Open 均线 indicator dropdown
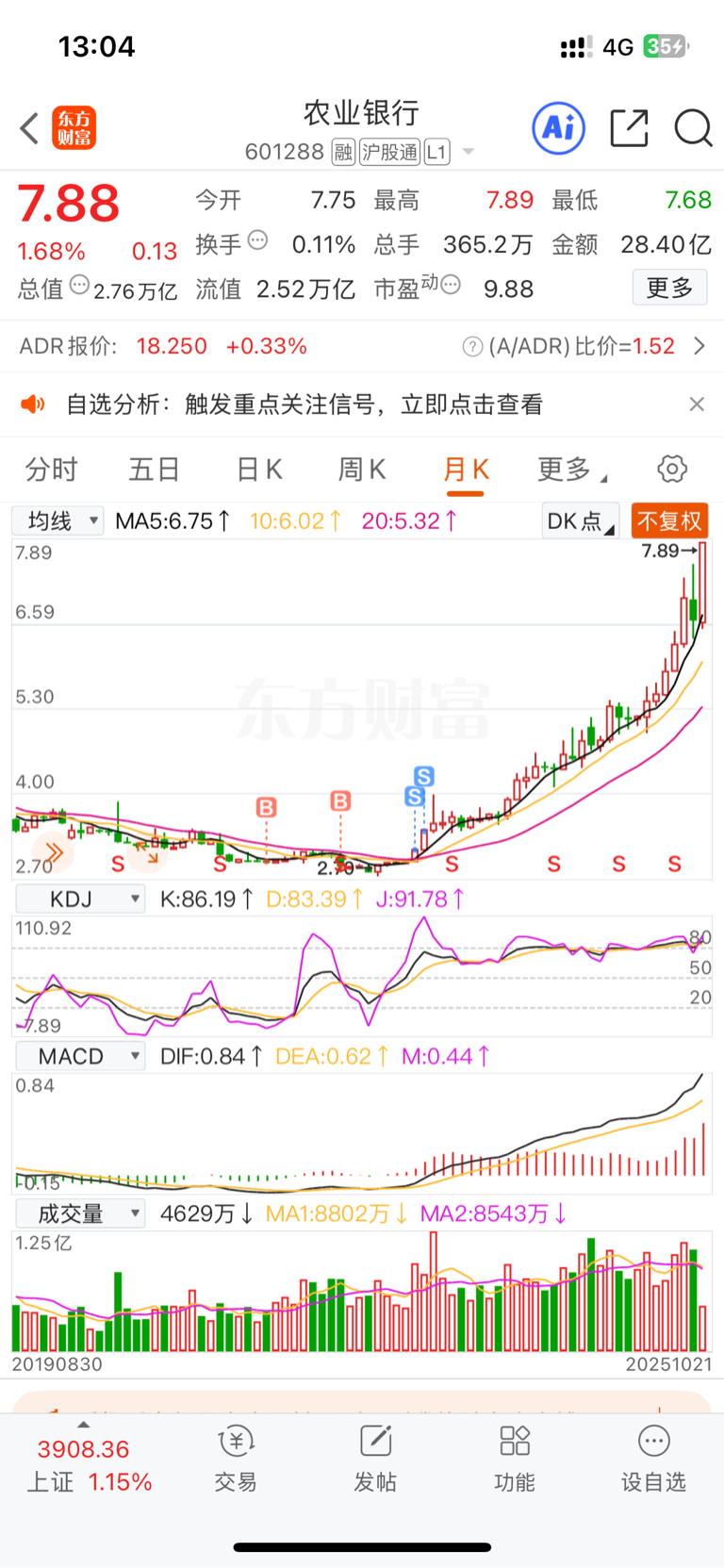The width and height of the screenshot is (724, 1568). pyautogui.click(x=58, y=520)
